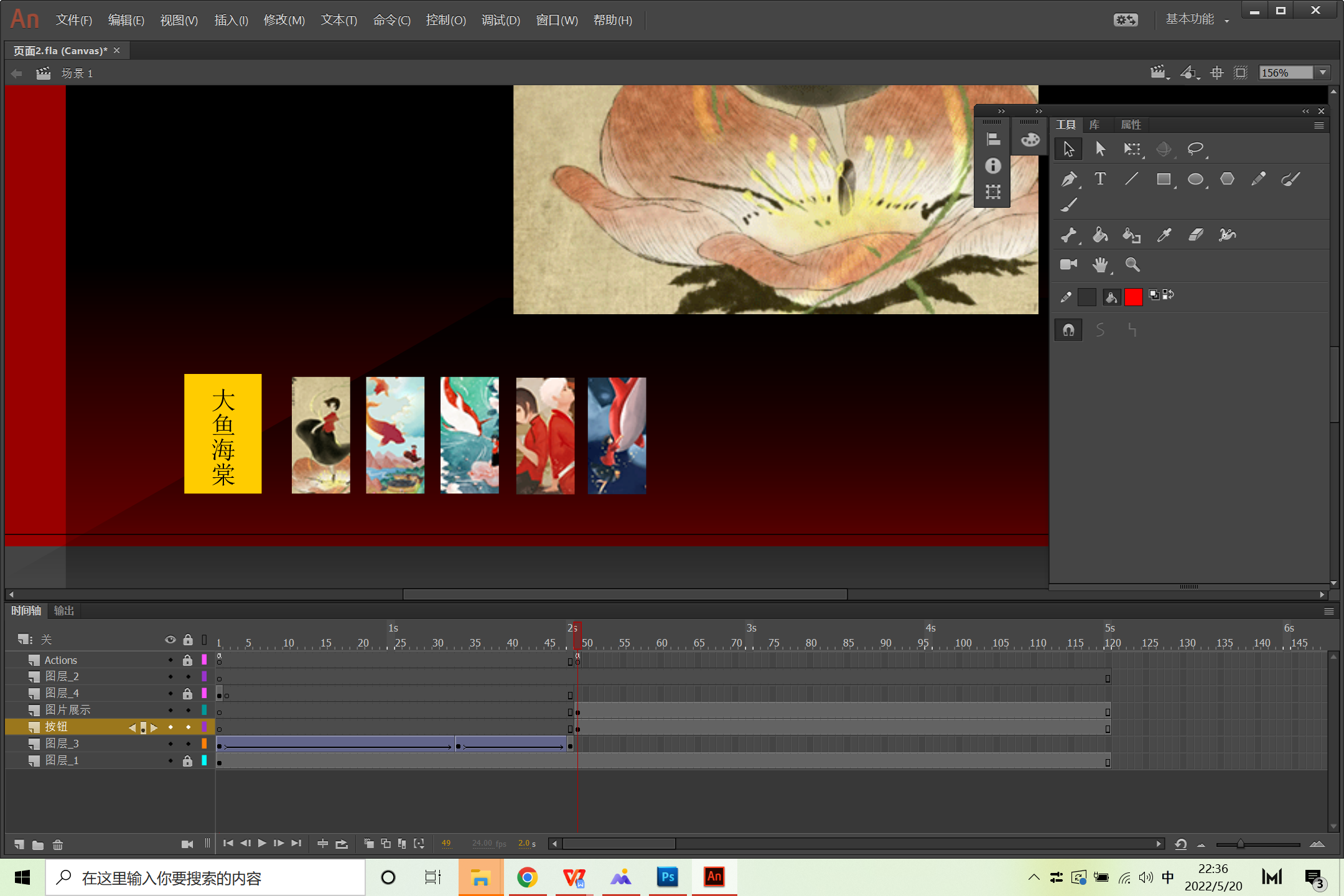Viewport: 1344px width, 896px height.
Task: Pick the Rectangle tool
Action: pyautogui.click(x=1164, y=179)
